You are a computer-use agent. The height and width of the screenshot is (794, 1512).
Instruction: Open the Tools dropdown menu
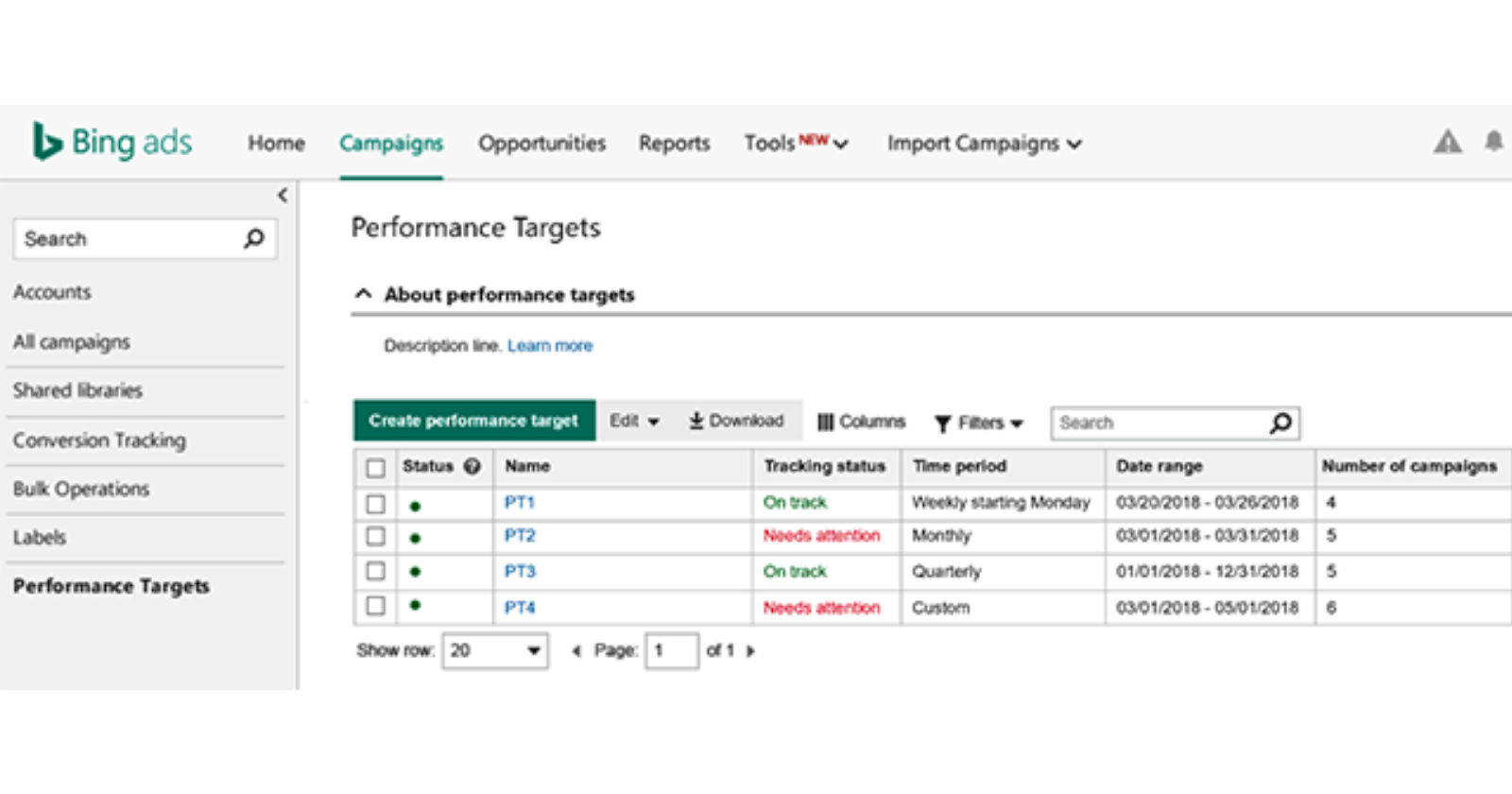pyautogui.click(x=796, y=143)
